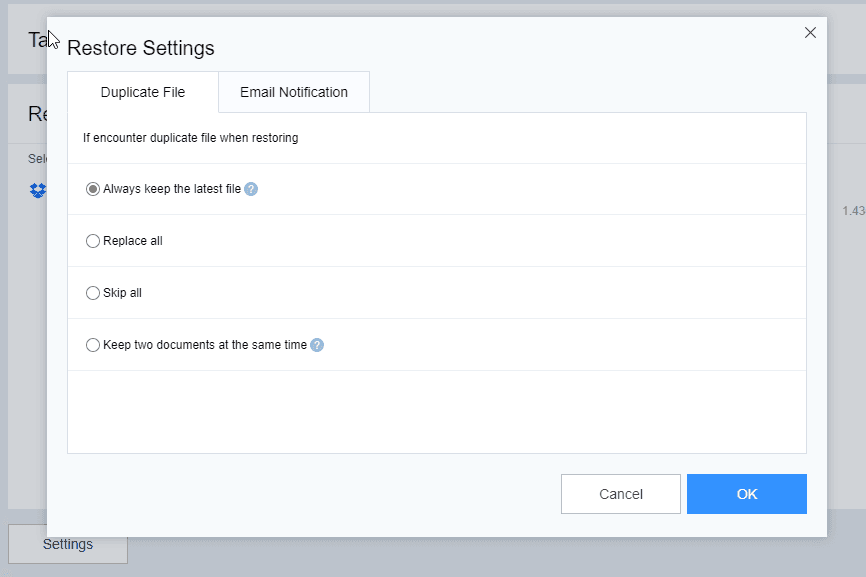
Task: Click 'Keep two documents at the same time' label
Action: 205,345
